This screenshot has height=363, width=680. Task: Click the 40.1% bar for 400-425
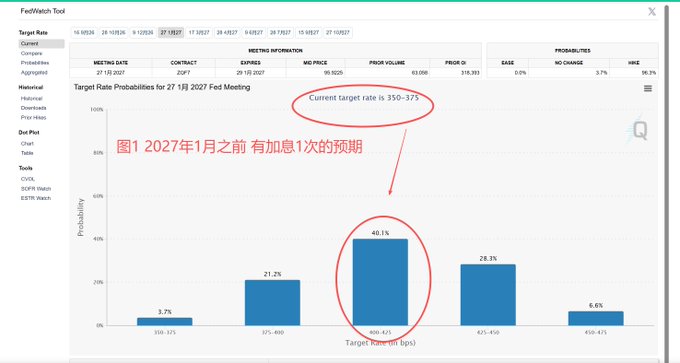tap(380, 282)
